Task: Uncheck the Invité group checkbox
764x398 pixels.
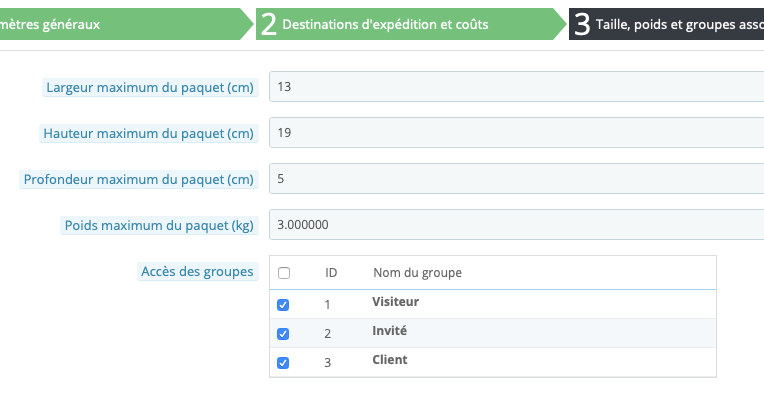Action: (x=283, y=334)
